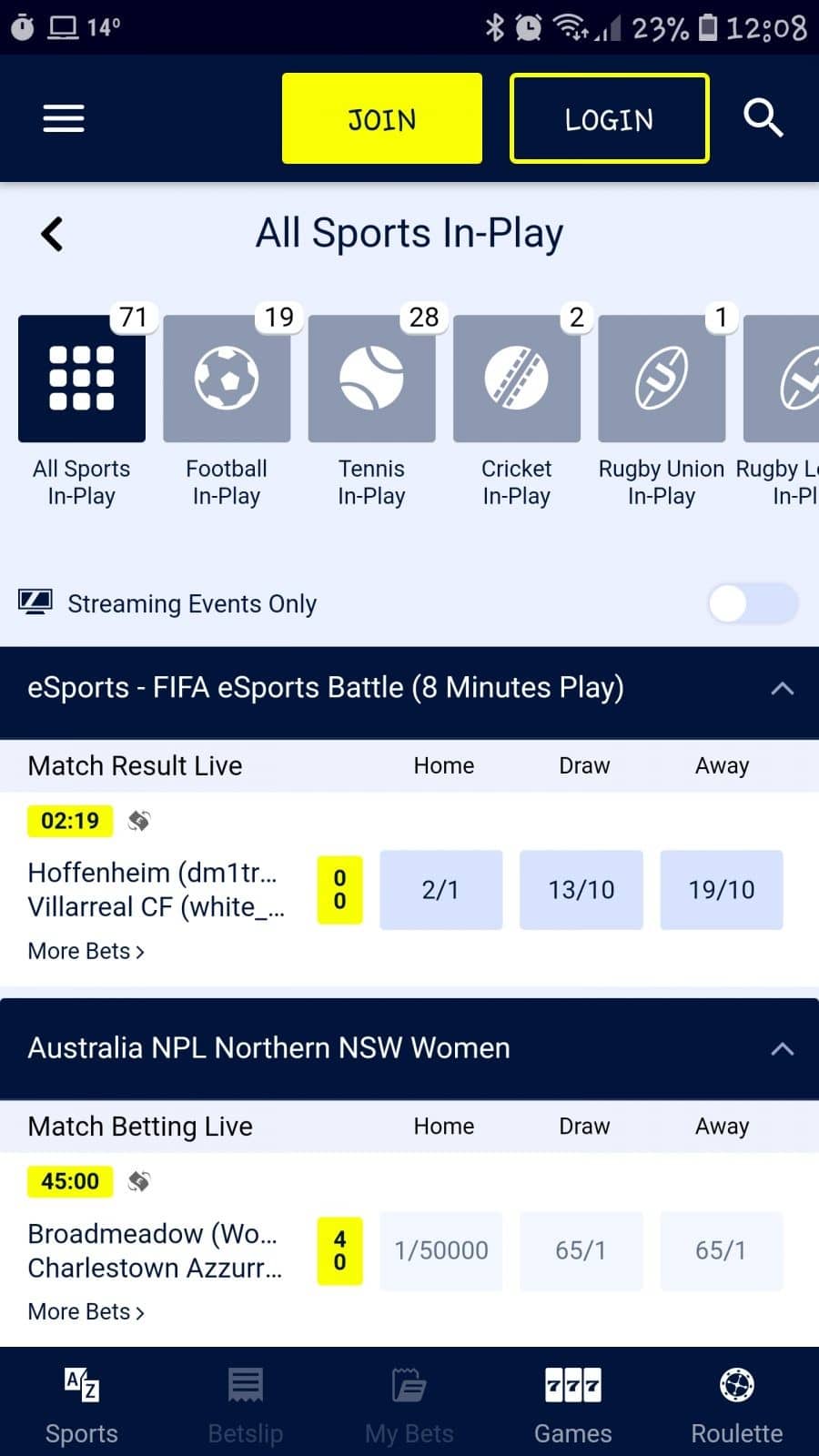Enable the Streaming Events Only switch

[753, 603]
